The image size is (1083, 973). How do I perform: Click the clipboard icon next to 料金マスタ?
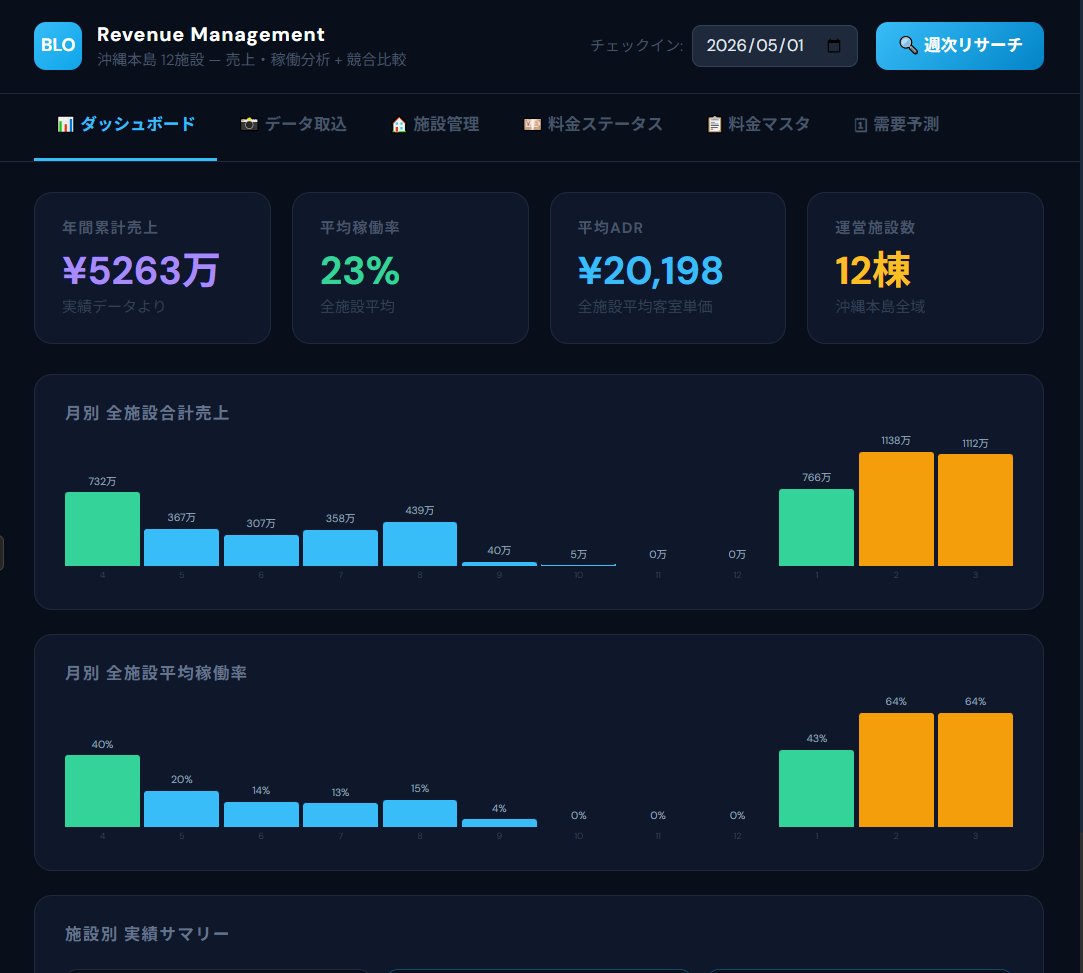(x=715, y=124)
